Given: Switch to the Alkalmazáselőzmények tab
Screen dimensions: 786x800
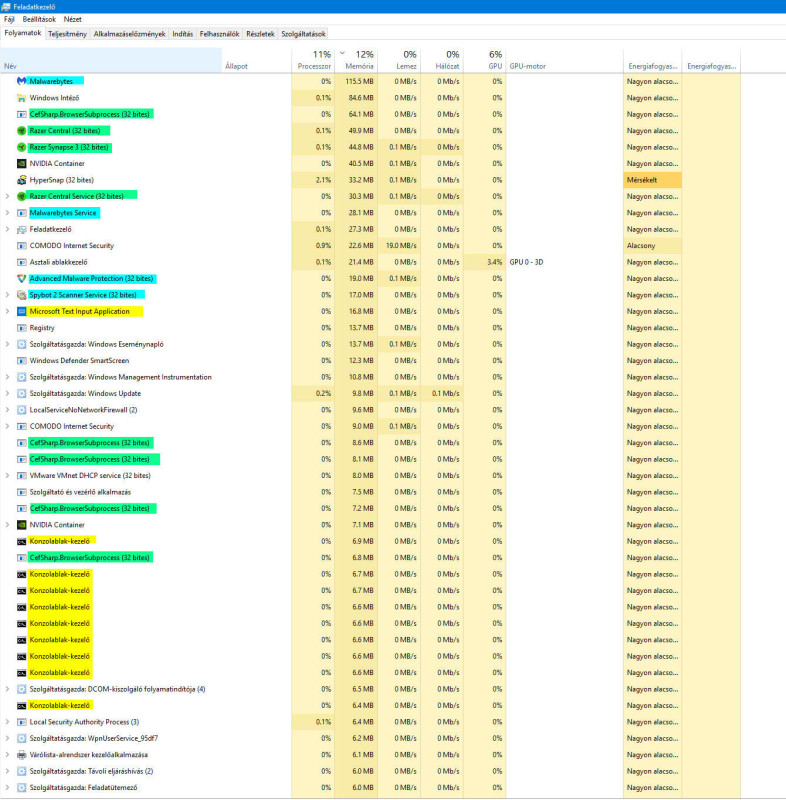Looking at the screenshot, I should click(x=130, y=34).
